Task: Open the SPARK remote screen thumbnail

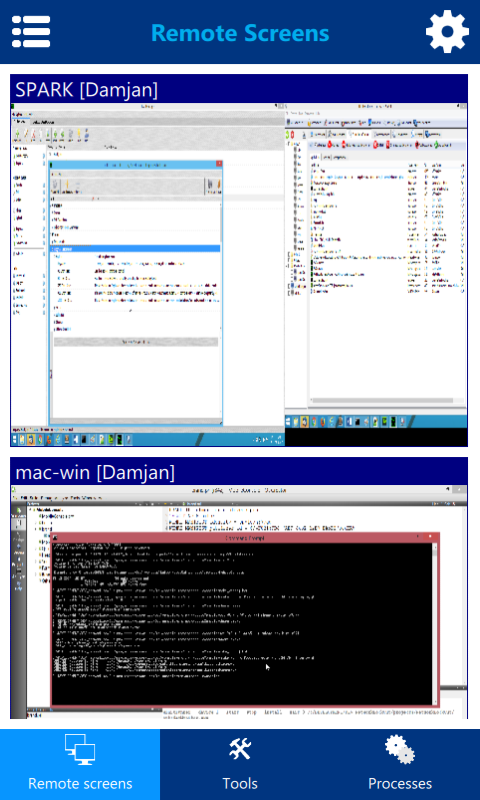Action: [x=239, y=275]
